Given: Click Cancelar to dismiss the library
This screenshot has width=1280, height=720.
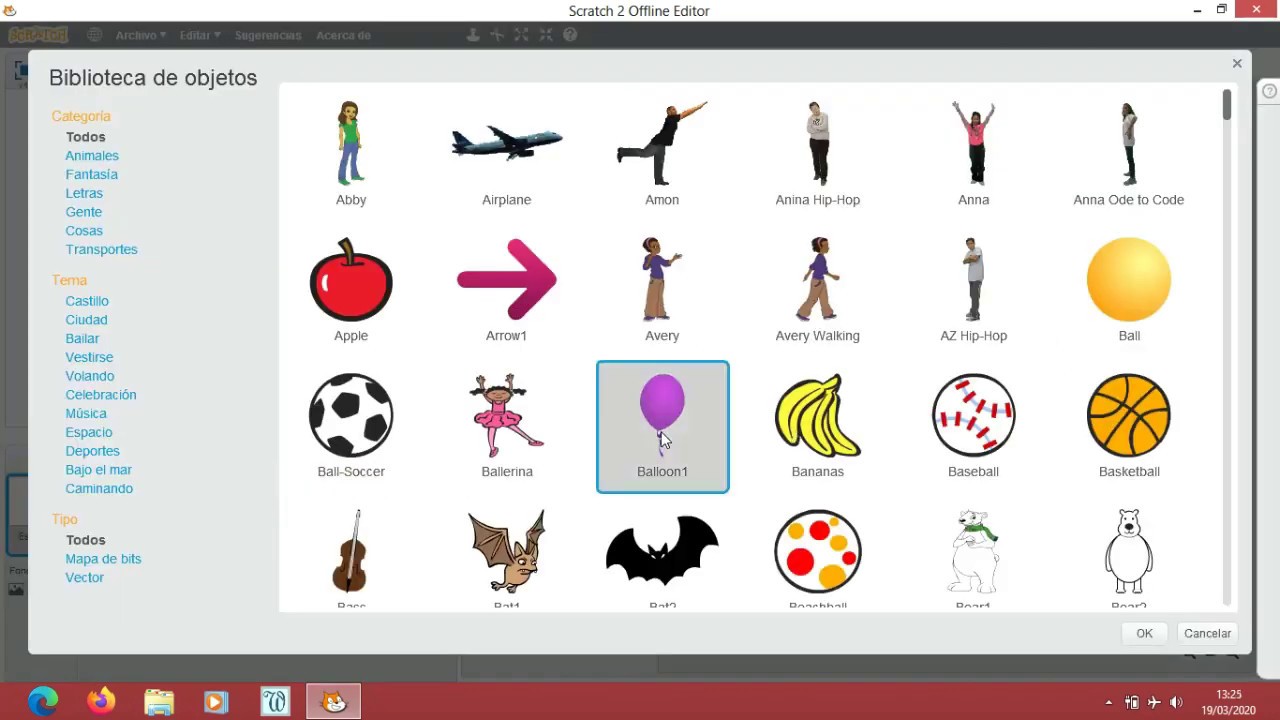Looking at the screenshot, I should click(1207, 633).
